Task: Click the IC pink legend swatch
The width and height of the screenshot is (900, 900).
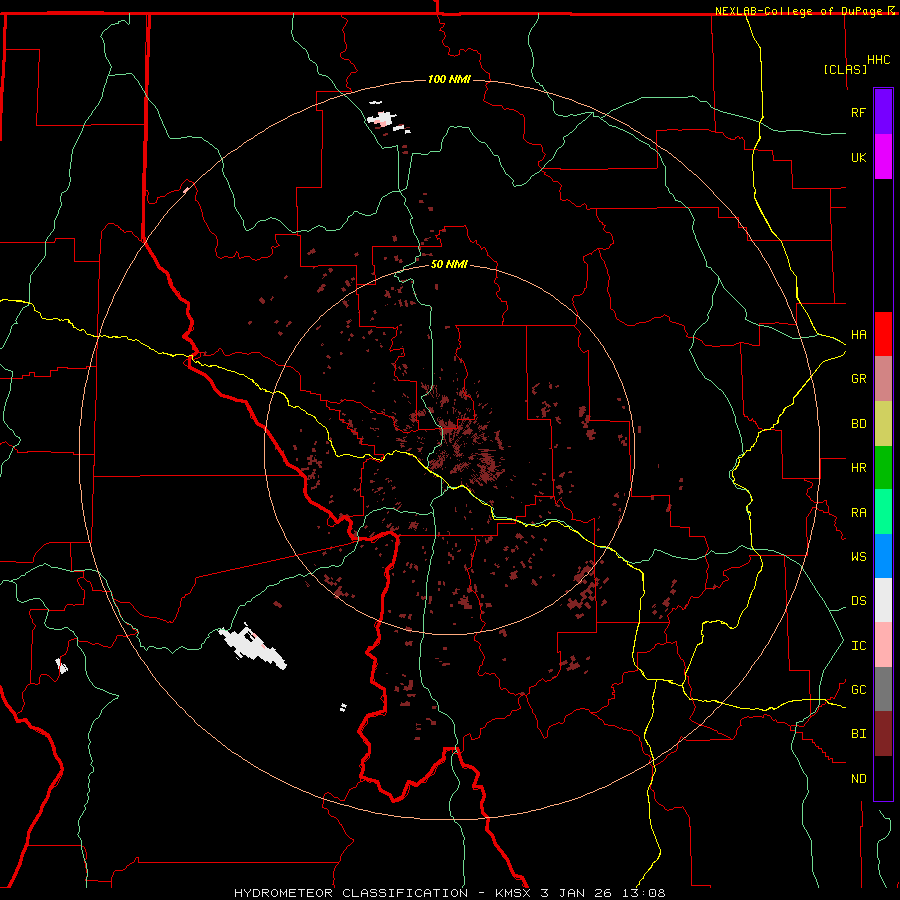Action: pos(883,645)
